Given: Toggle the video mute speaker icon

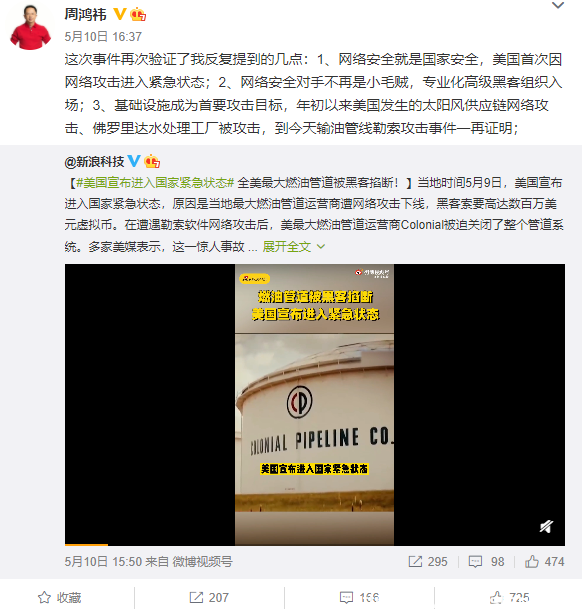Looking at the screenshot, I should coord(546,526).
